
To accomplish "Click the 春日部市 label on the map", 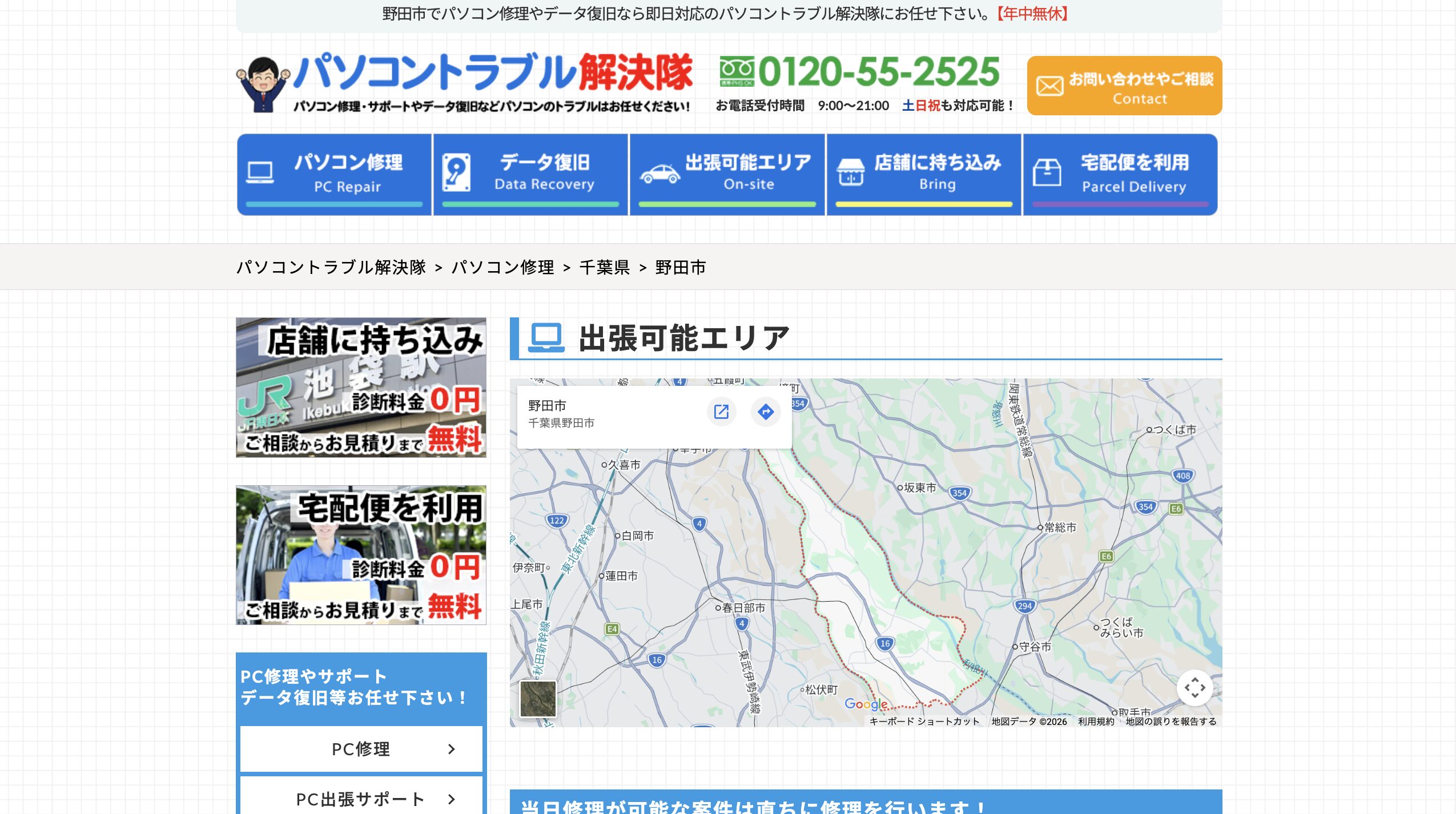I will pos(743,608).
